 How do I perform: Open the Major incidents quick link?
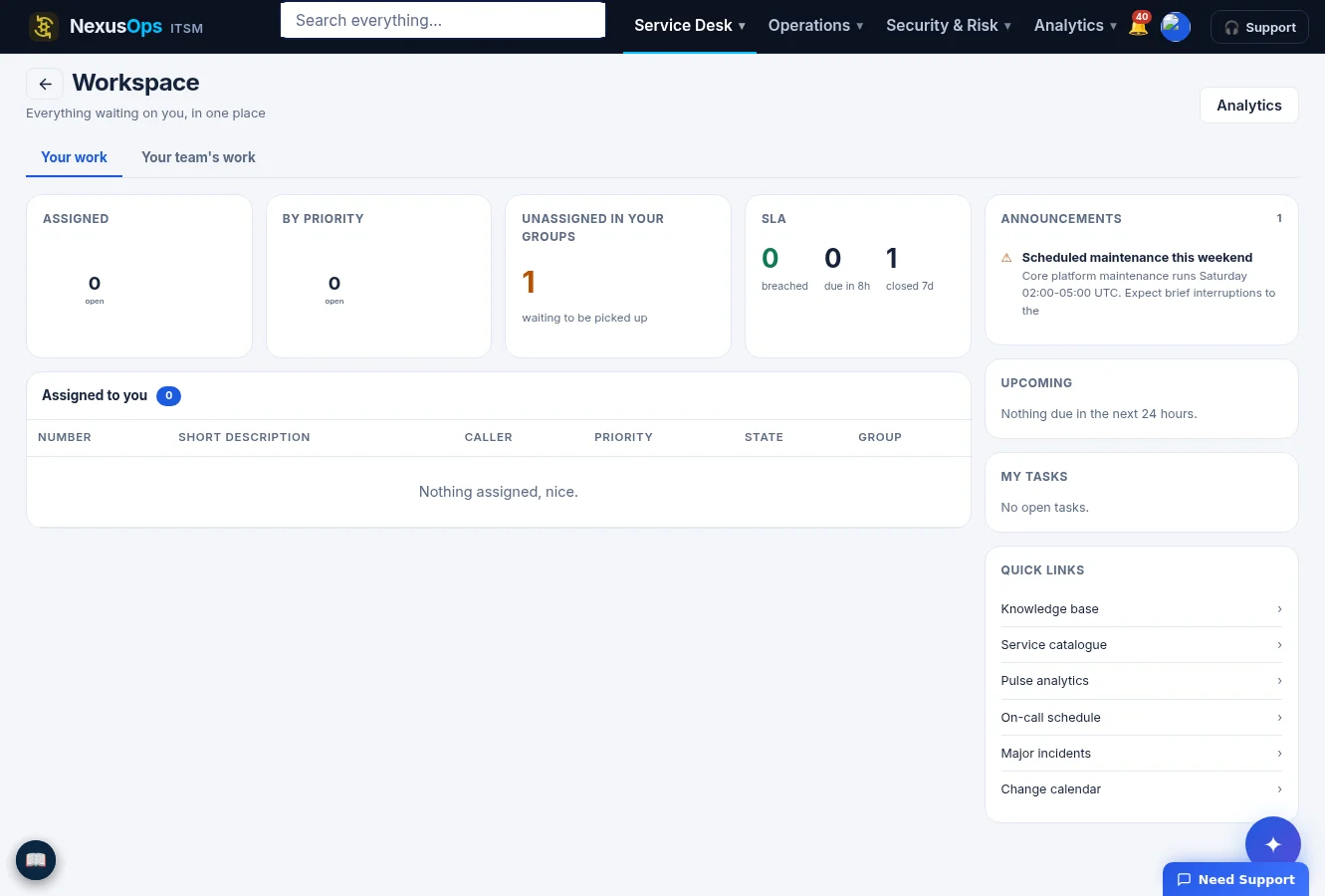(1141, 754)
